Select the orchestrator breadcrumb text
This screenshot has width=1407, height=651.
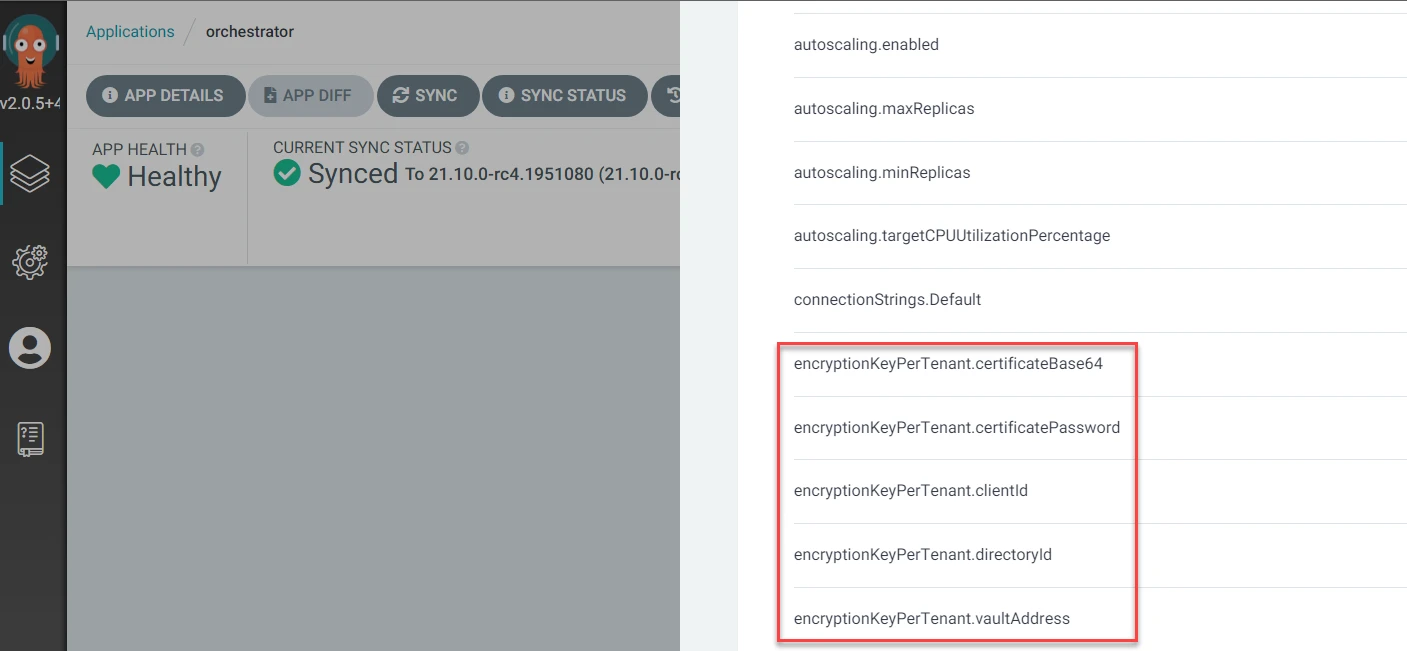(250, 31)
